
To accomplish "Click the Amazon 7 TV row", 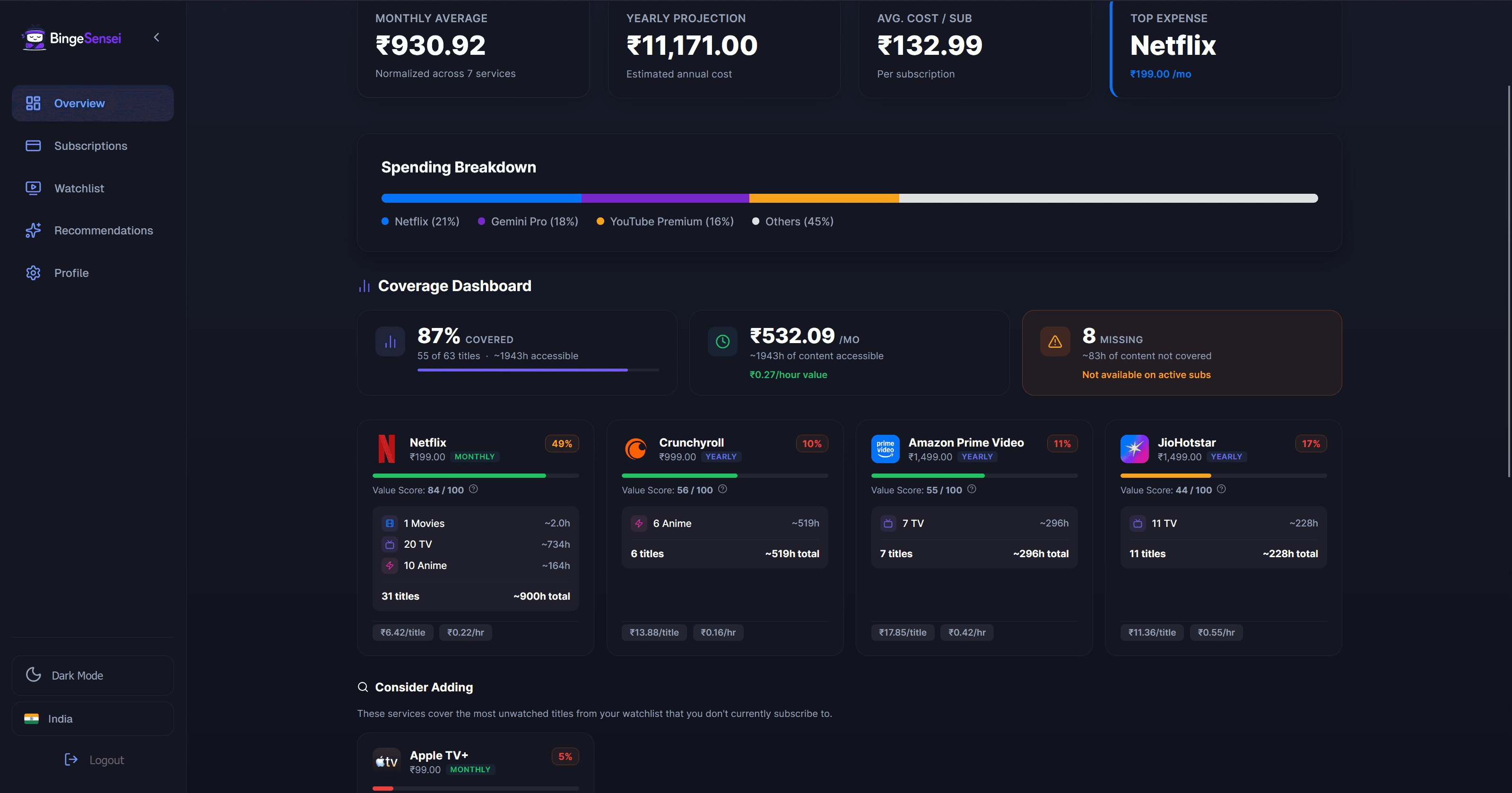I will pos(974,523).
